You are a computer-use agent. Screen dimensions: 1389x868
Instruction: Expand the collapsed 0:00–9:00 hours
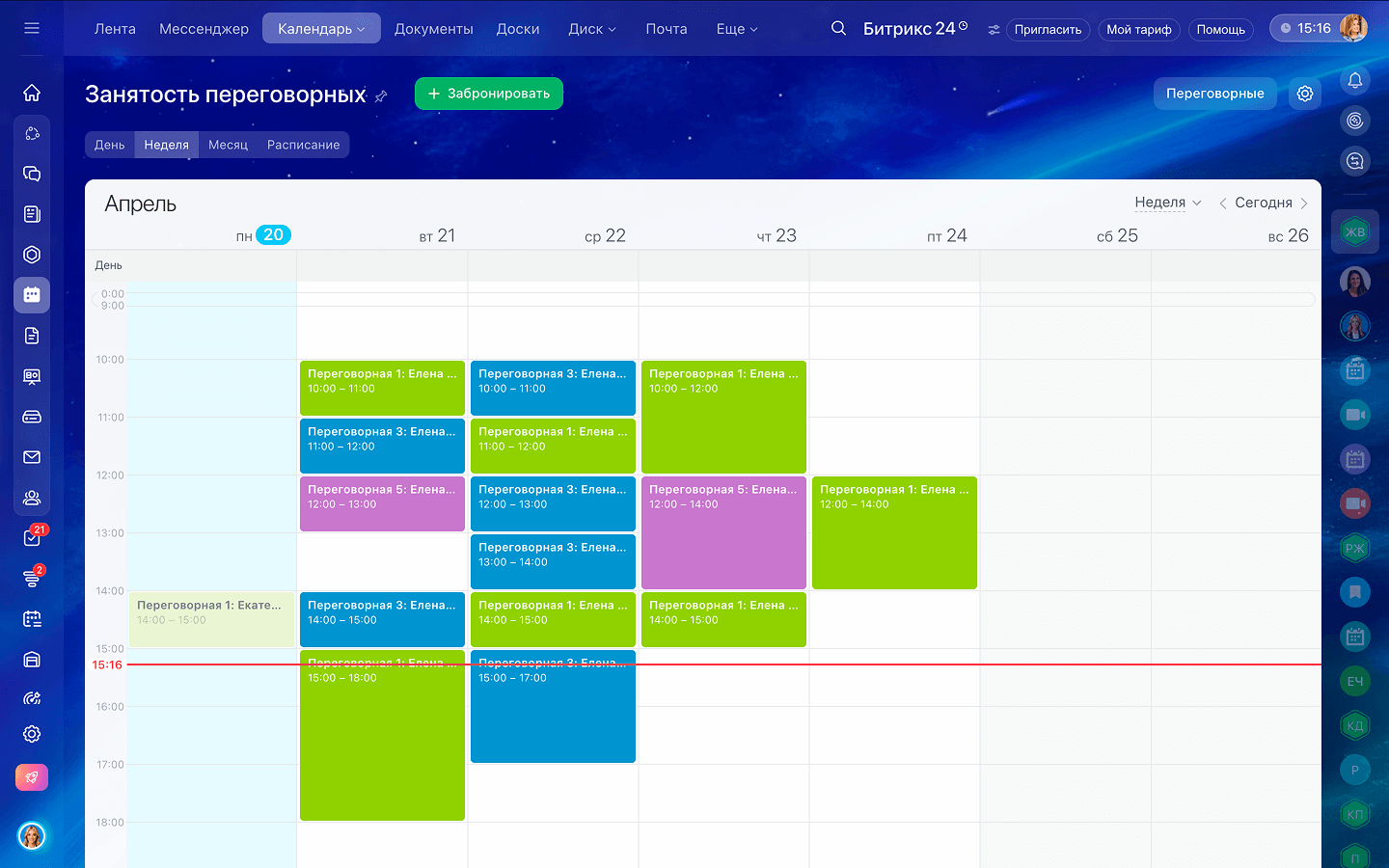coord(704,299)
